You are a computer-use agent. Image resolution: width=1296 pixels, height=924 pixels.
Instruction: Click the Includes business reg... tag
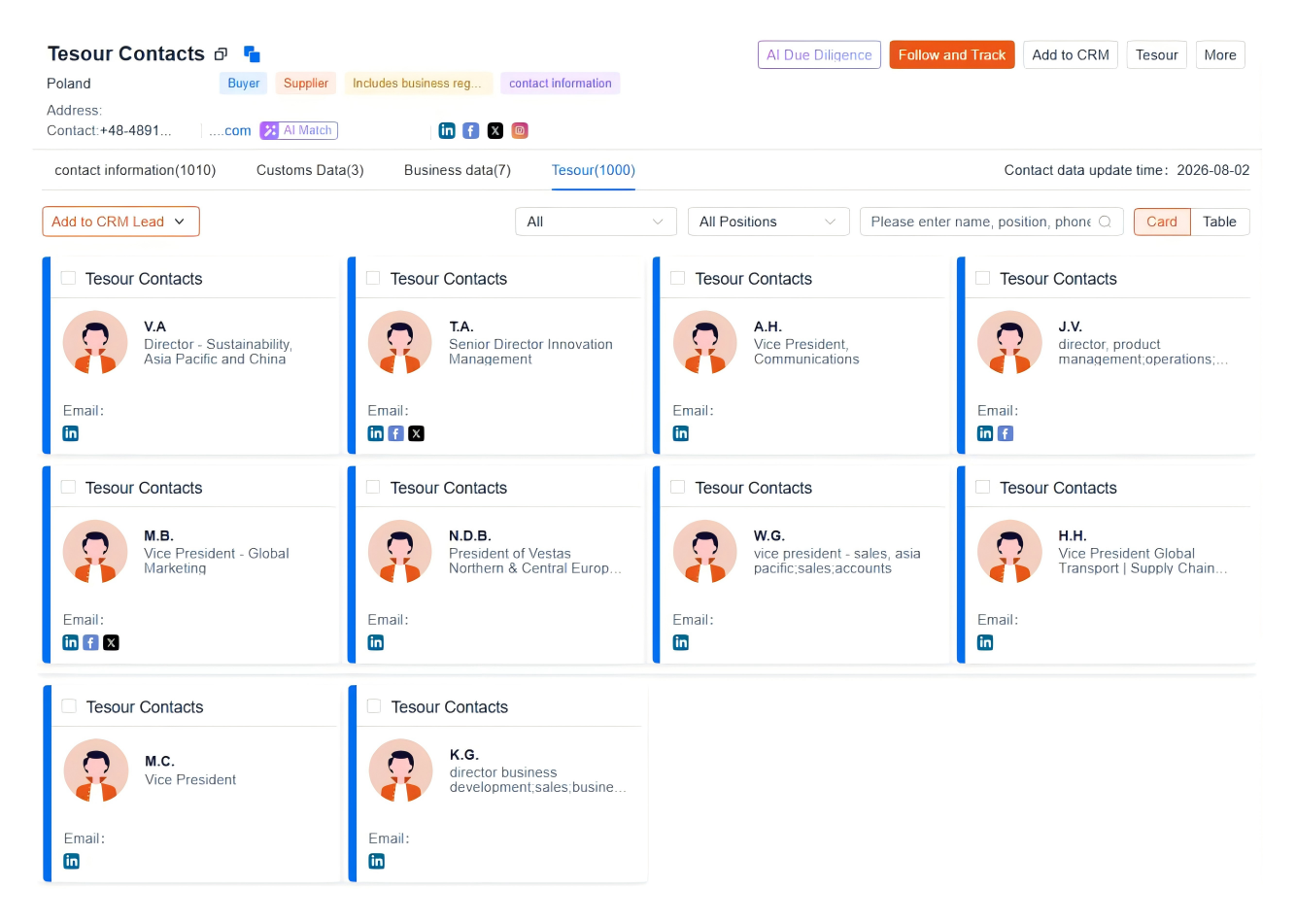[x=418, y=84]
